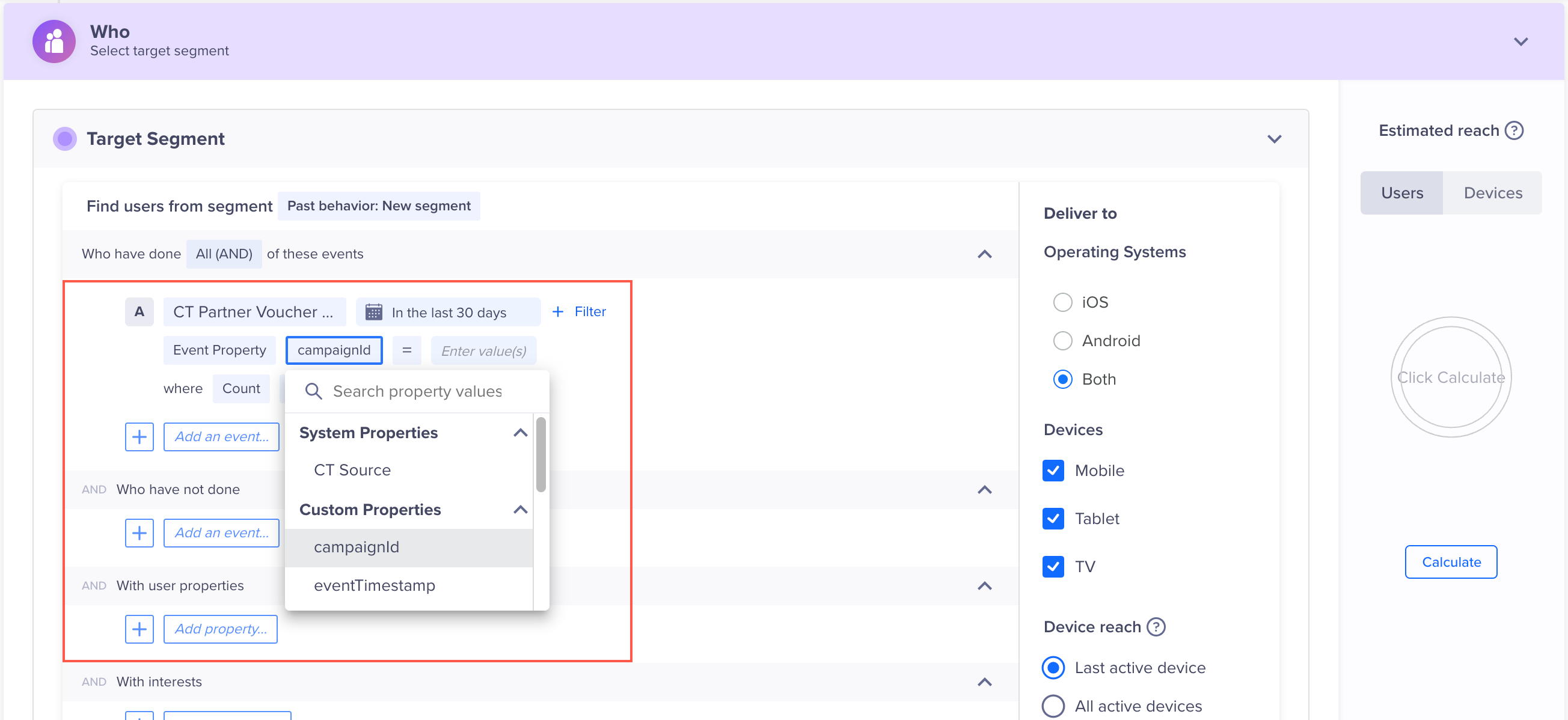The image size is (1568, 720).
Task: Collapse the 'Who have not done' section
Action: pos(984,489)
